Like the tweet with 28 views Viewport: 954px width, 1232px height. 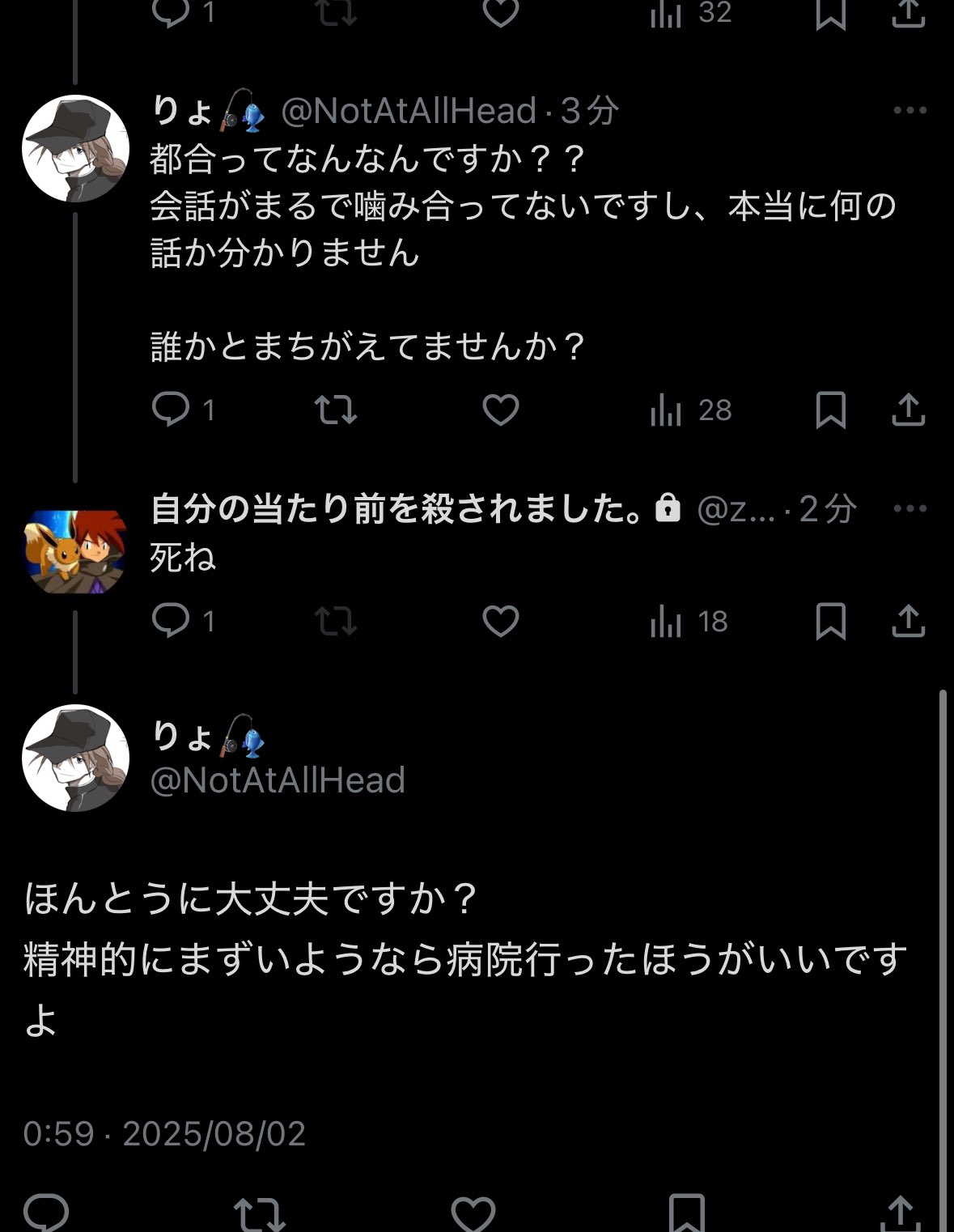click(500, 410)
